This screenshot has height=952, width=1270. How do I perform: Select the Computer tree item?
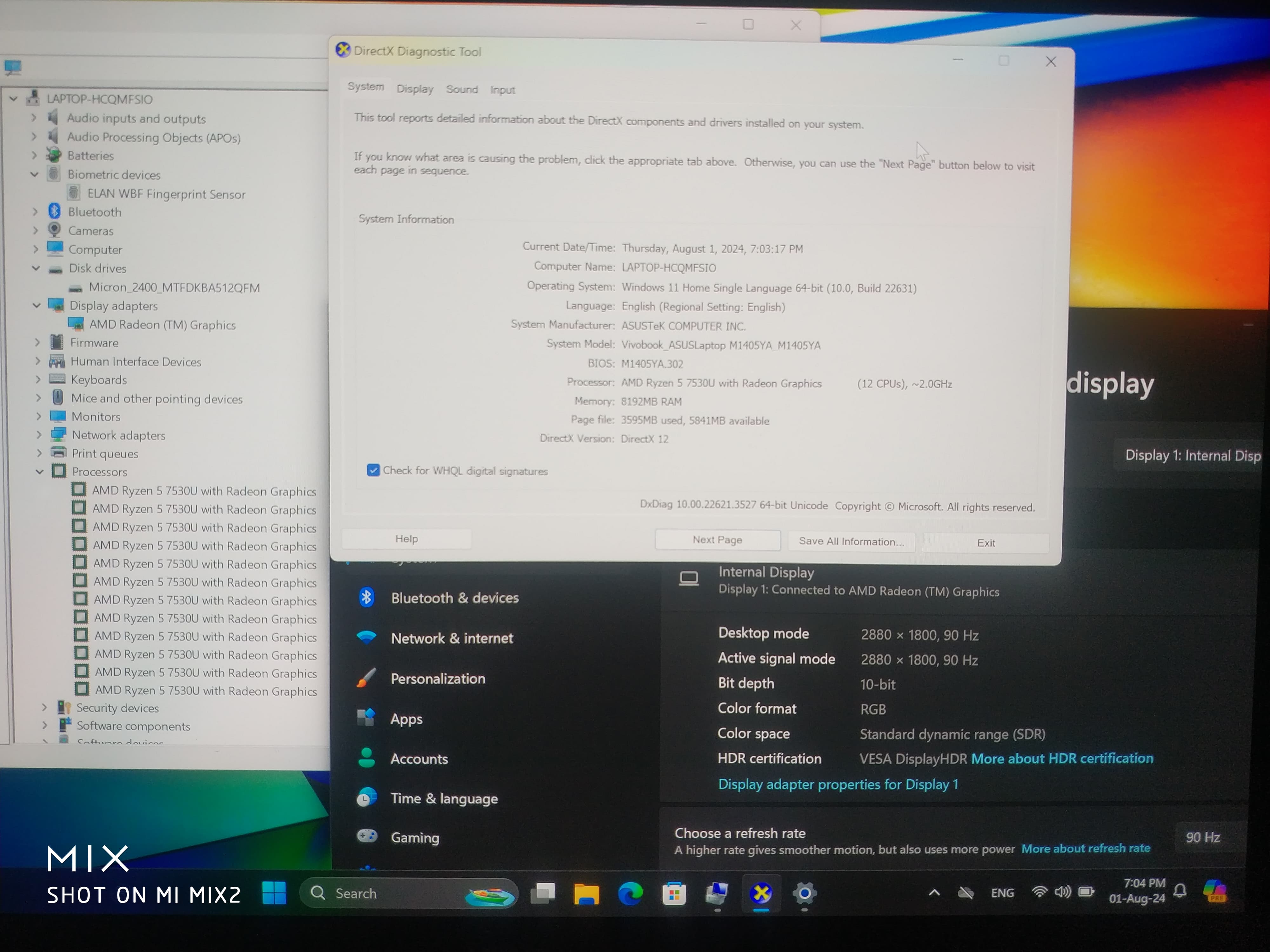tap(95, 249)
